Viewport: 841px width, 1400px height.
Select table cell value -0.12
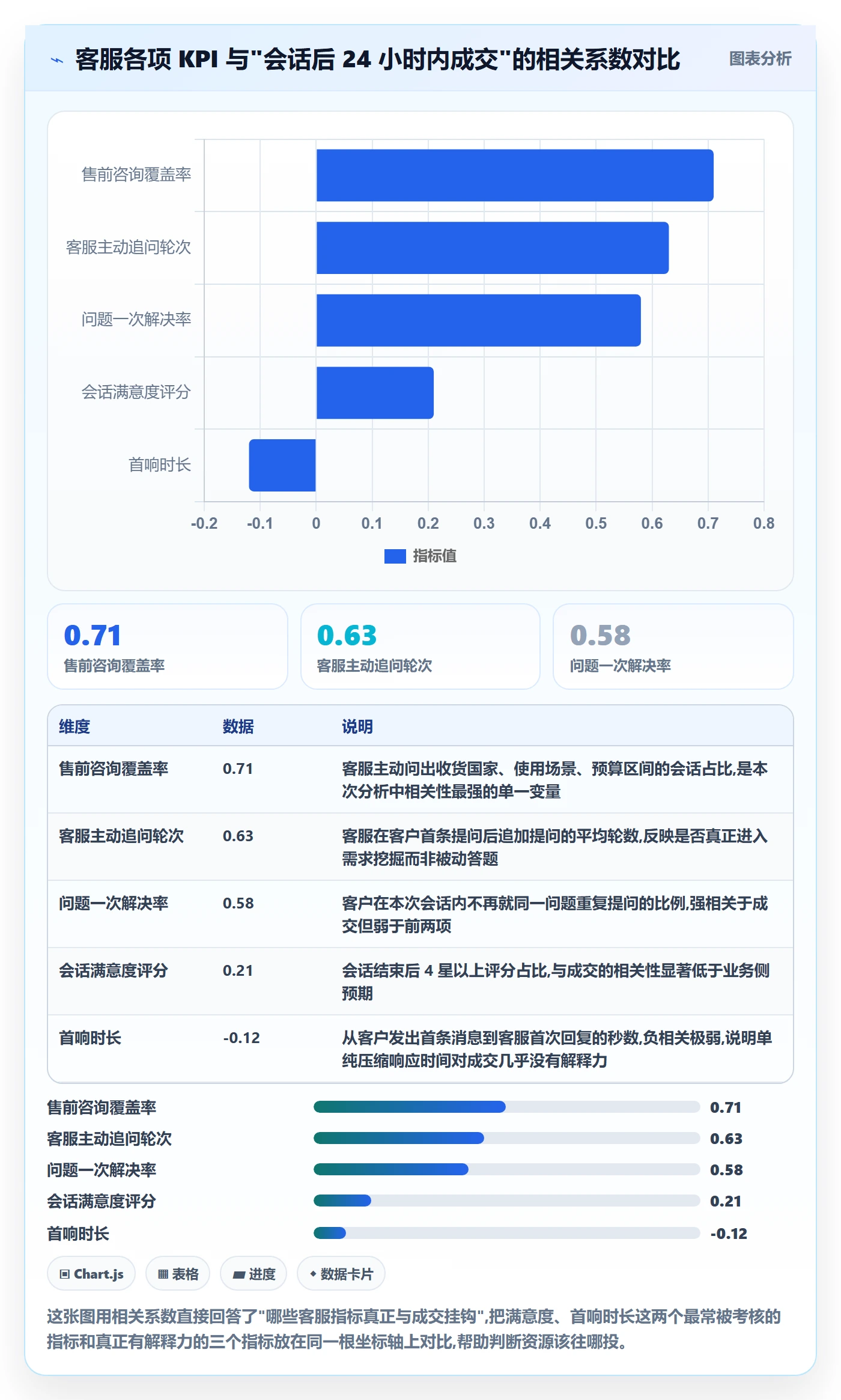pos(241,1038)
